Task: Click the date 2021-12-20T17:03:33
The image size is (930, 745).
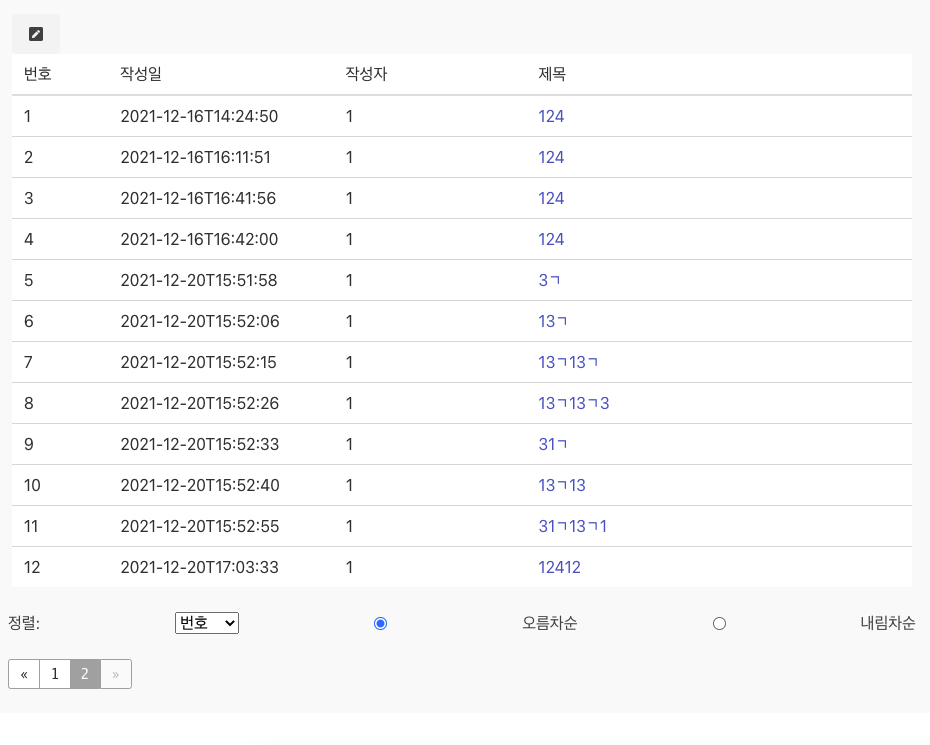Action: (x=199, y=567)
